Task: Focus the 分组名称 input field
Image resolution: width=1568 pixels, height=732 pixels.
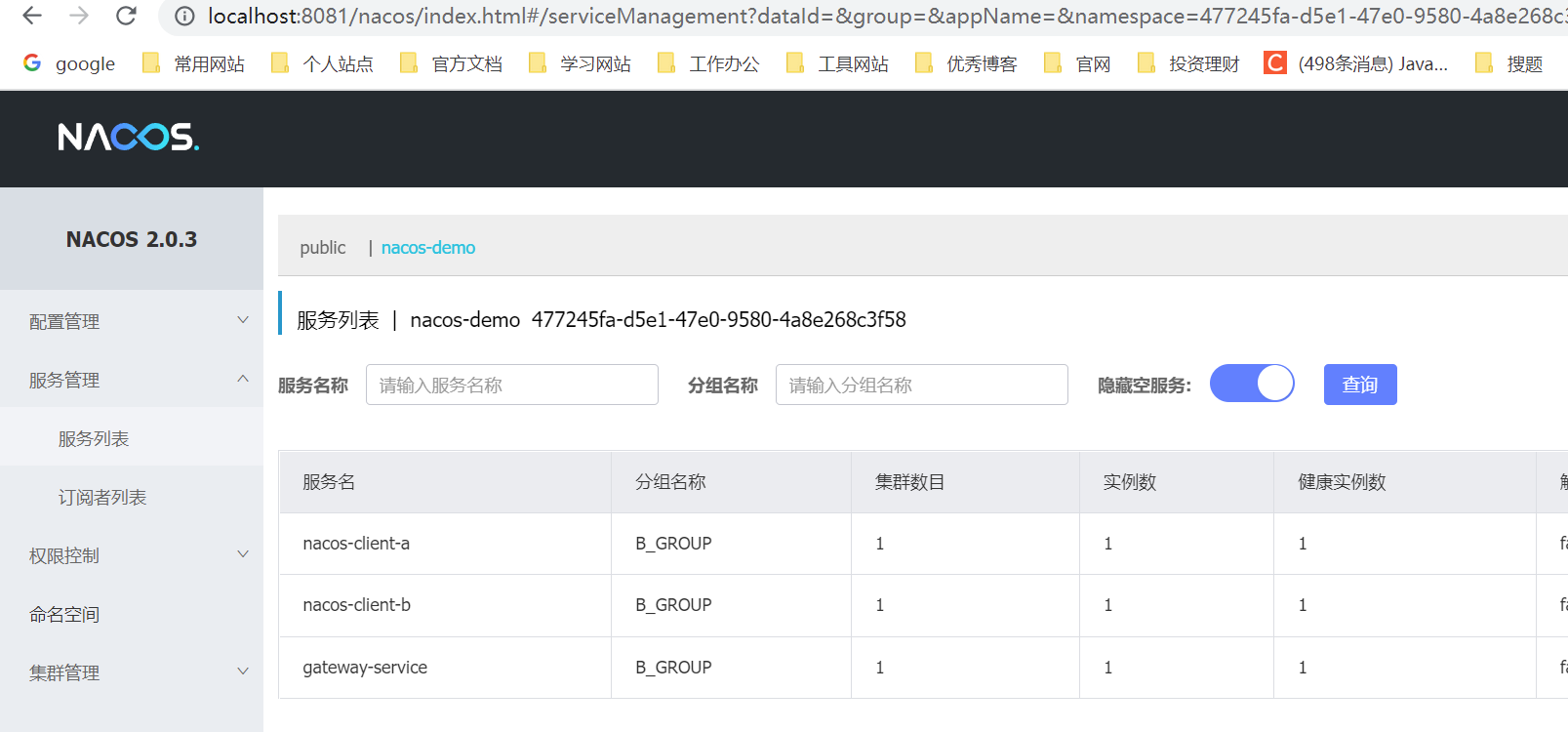Action: coord(922,385)
